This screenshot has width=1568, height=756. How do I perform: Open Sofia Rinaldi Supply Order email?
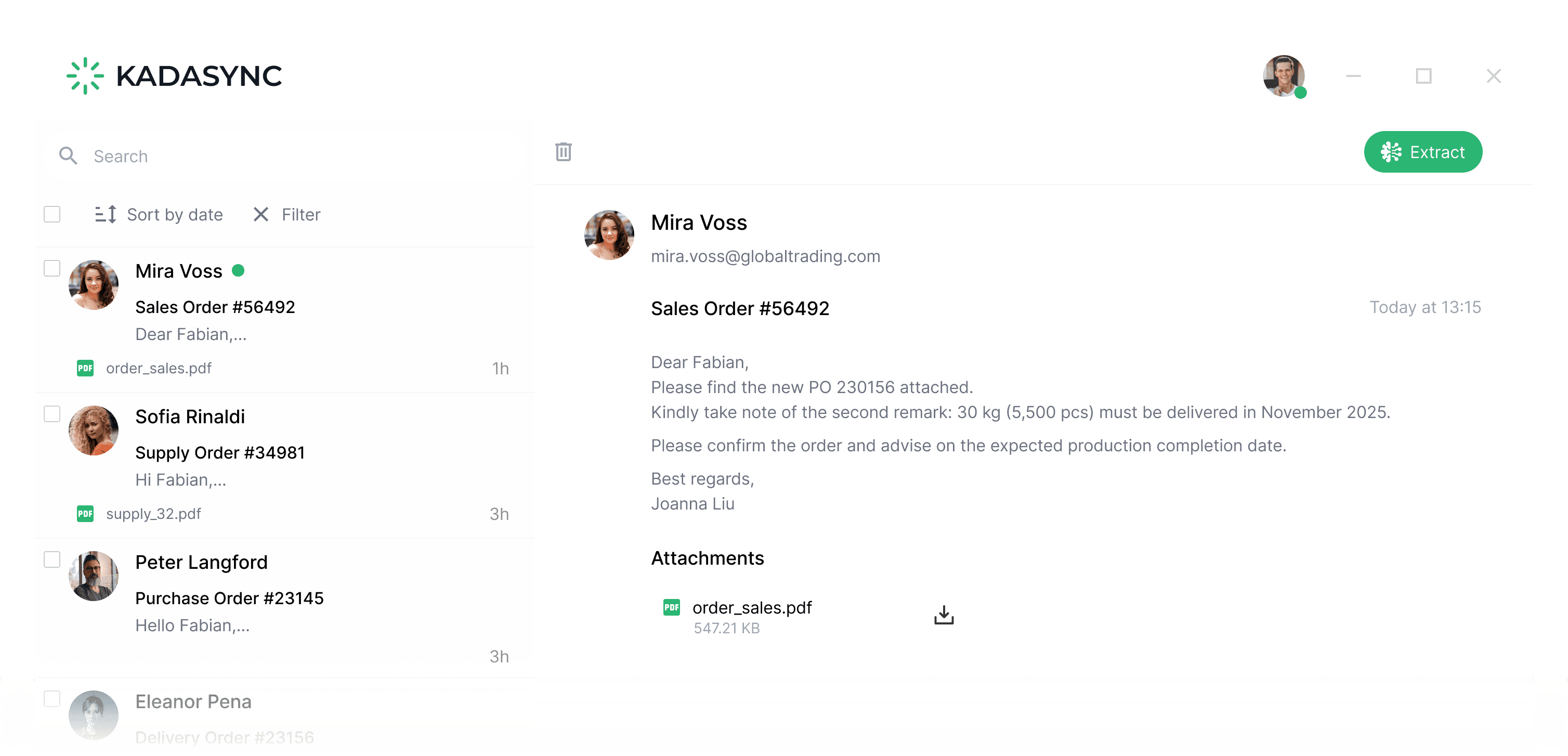click(220, 452)
